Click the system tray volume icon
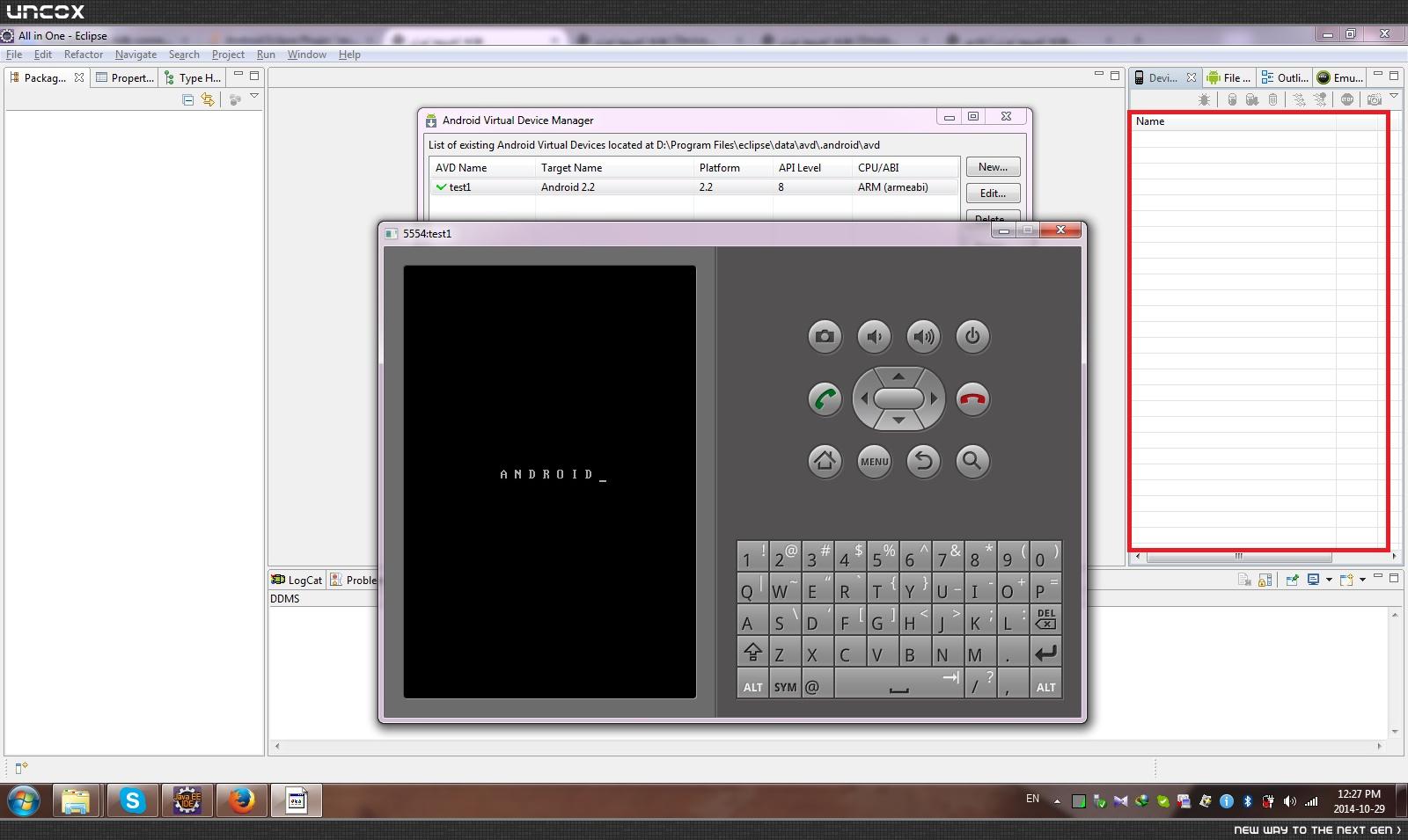The image size is (1408, 840). (x=1289, y=801)
